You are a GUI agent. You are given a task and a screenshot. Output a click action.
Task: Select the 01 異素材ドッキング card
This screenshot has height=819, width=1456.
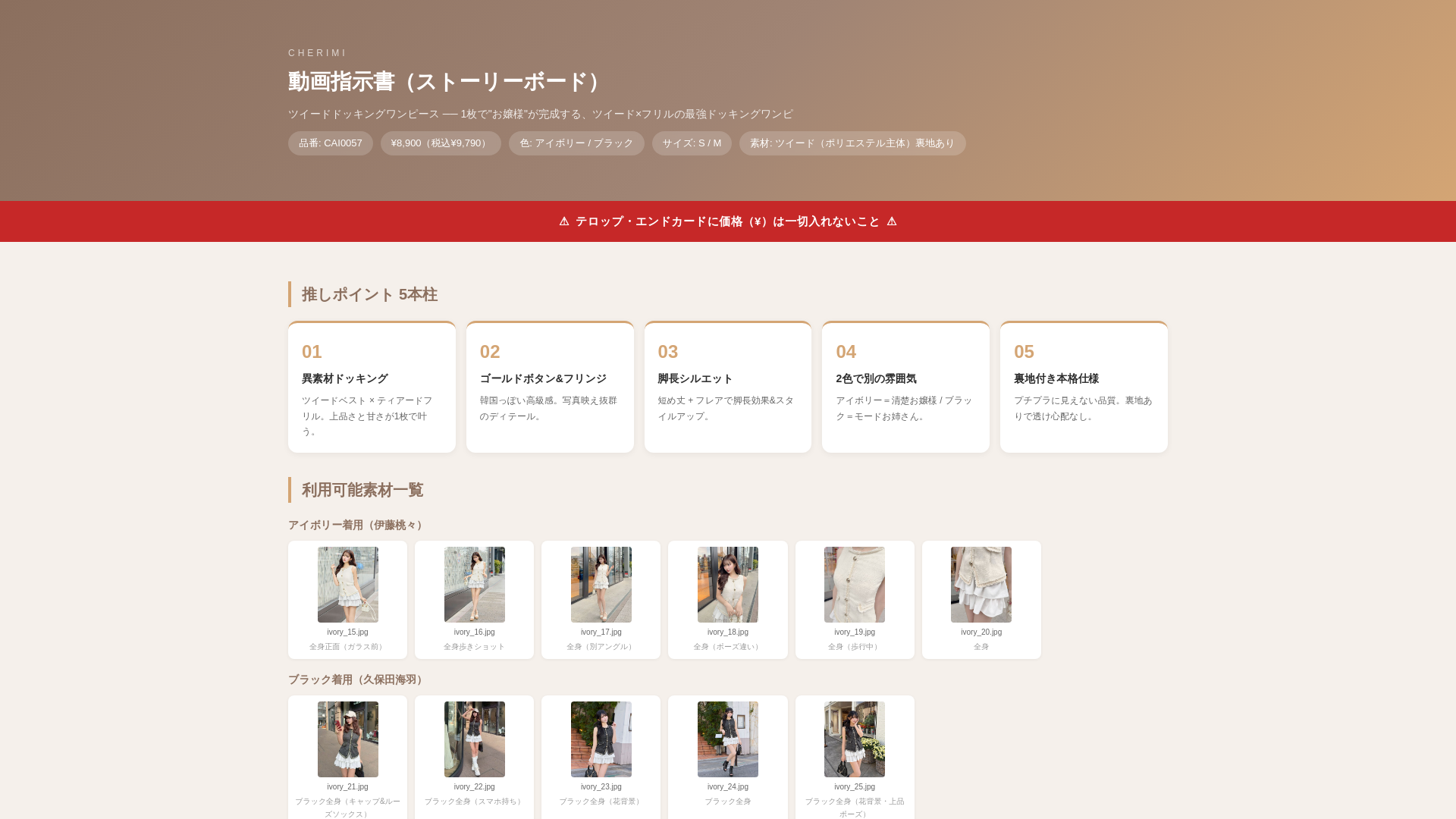372,387
